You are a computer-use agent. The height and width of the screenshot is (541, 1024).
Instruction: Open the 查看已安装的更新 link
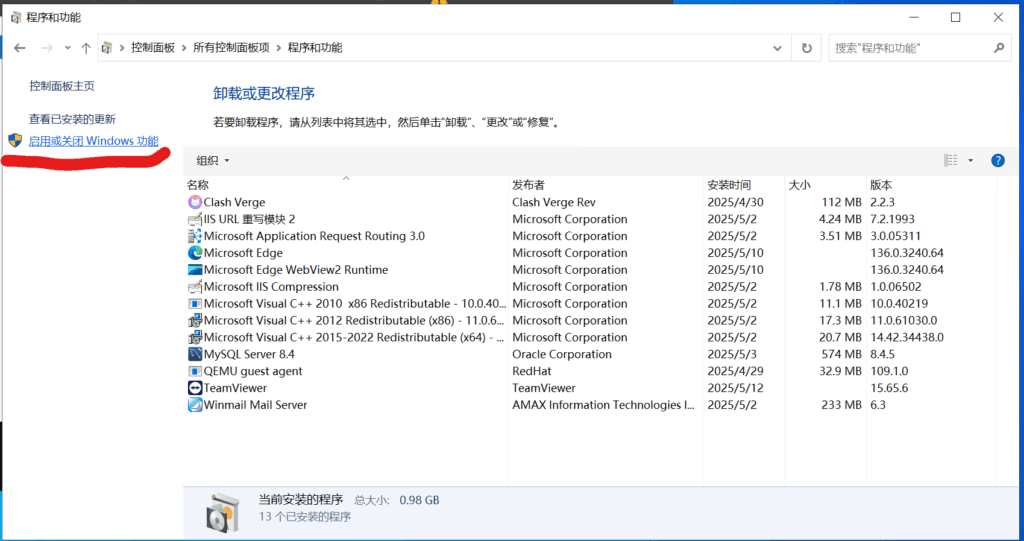pyautogui.click(x=72, y=120)
